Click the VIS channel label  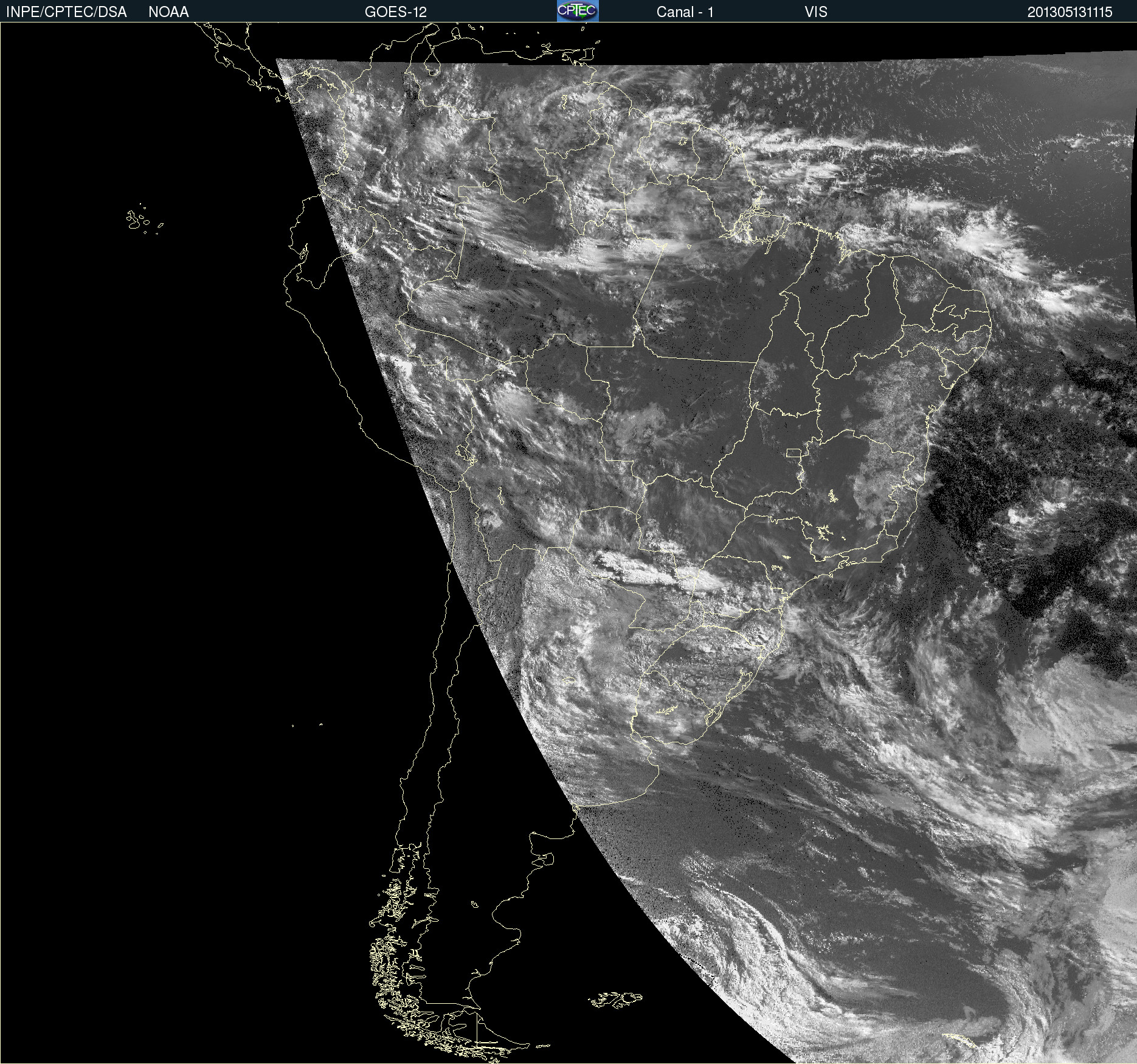pyautogui.click(x=816, y=12)
